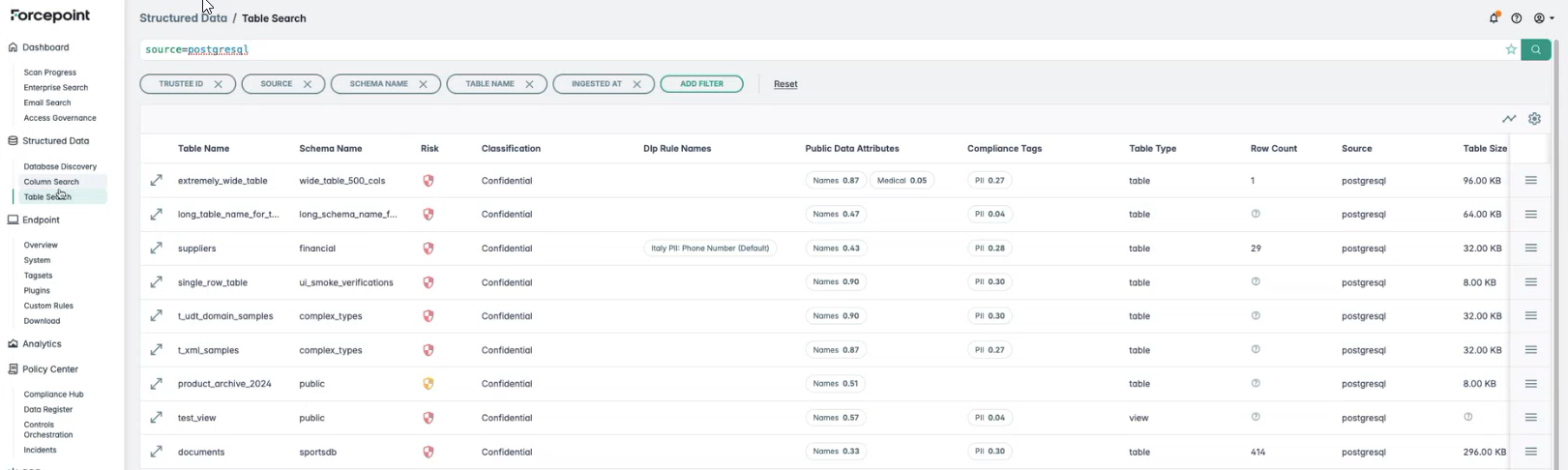Click the source=postgresql search field
This screenshot has width=1568, height=470.
[774, 49]
